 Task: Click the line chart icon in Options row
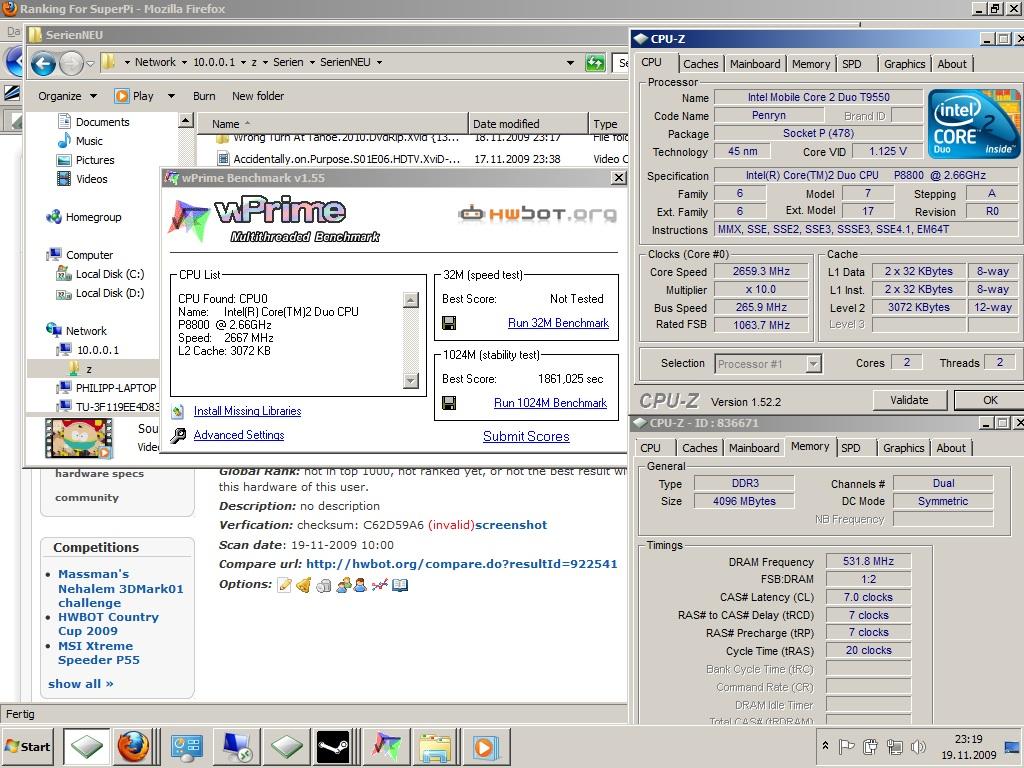click(x=379, y=585)
